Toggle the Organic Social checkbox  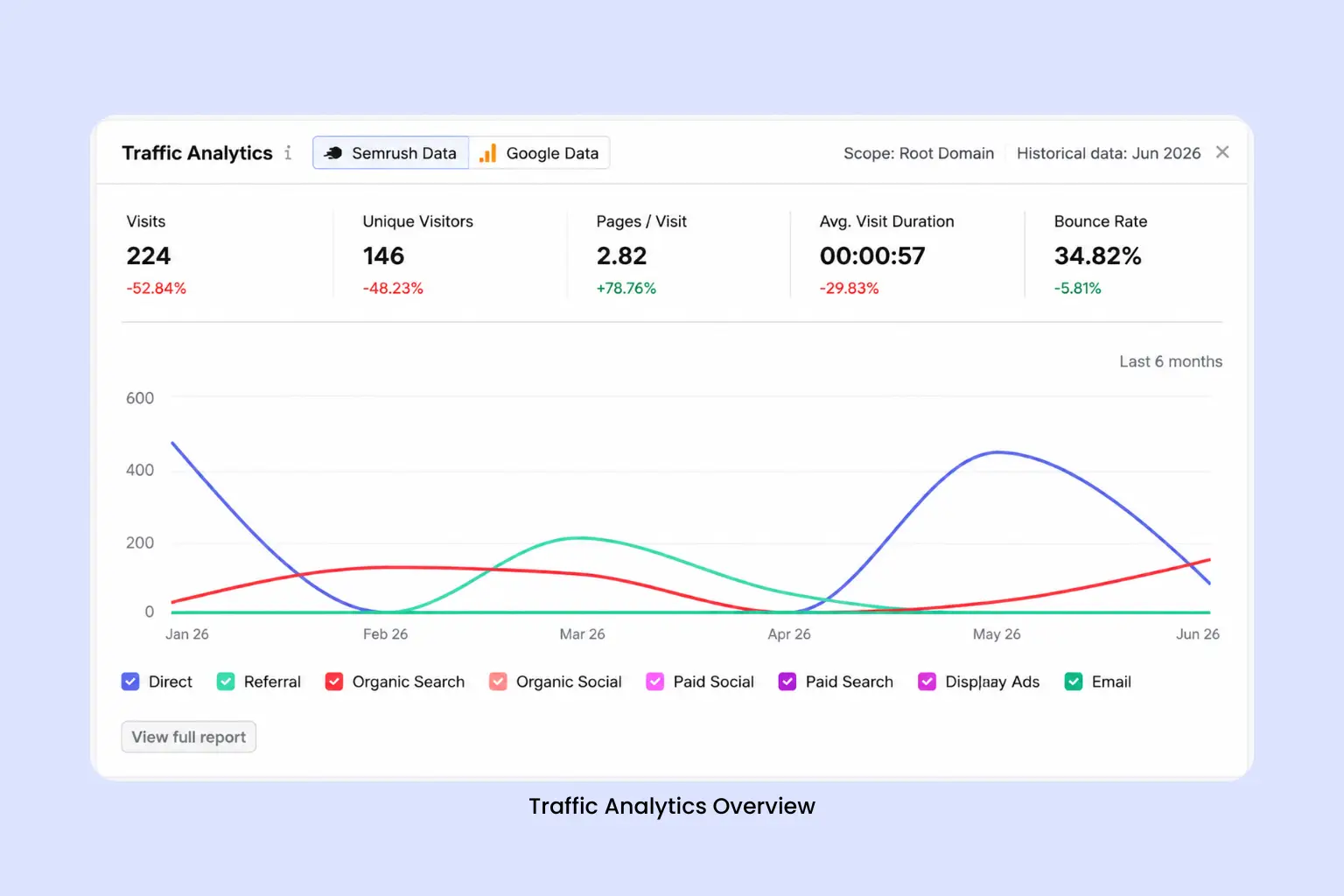tap(498, 682)
